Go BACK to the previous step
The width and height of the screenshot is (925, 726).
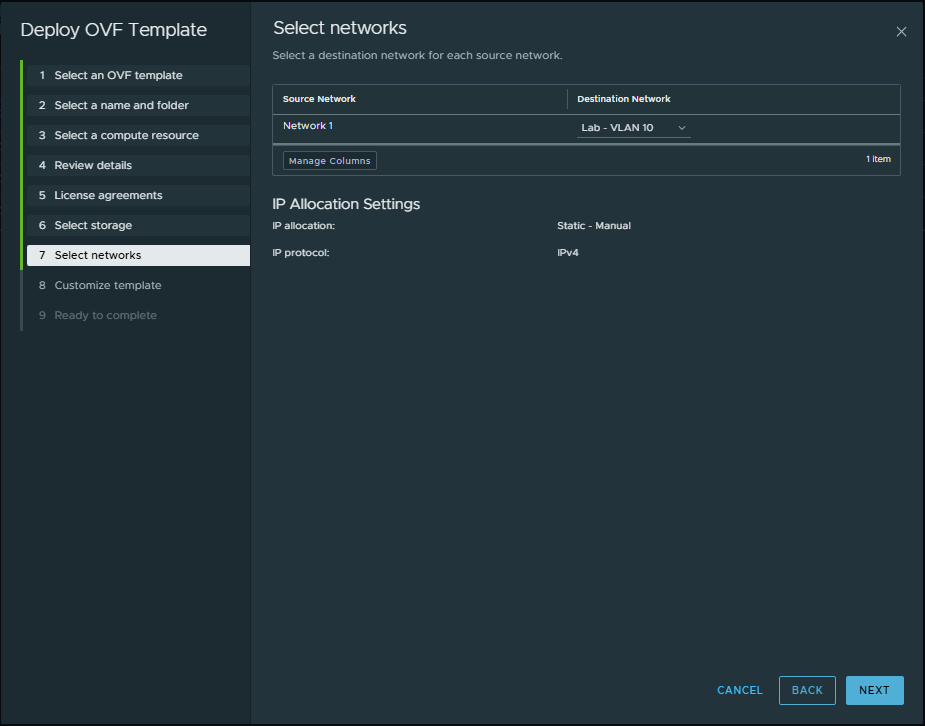tap(807, 690)
